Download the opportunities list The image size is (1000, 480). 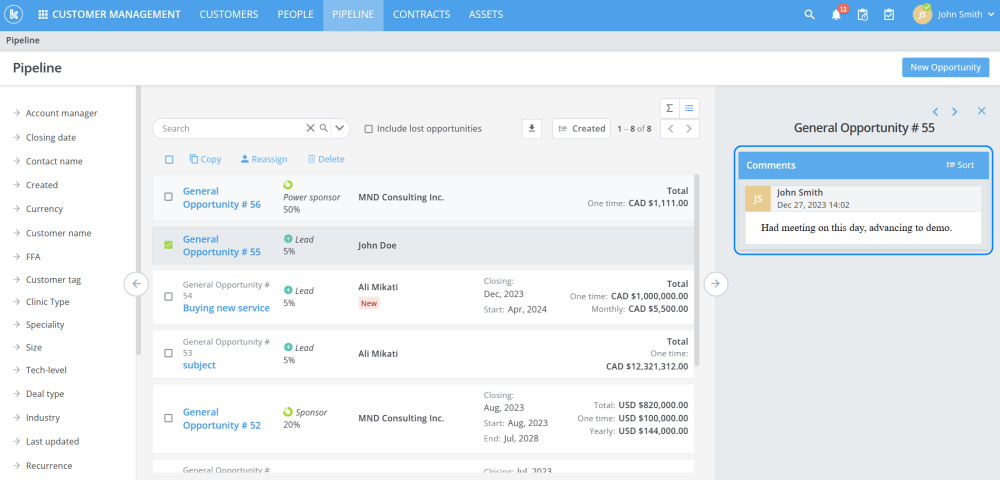pos(532,128)
